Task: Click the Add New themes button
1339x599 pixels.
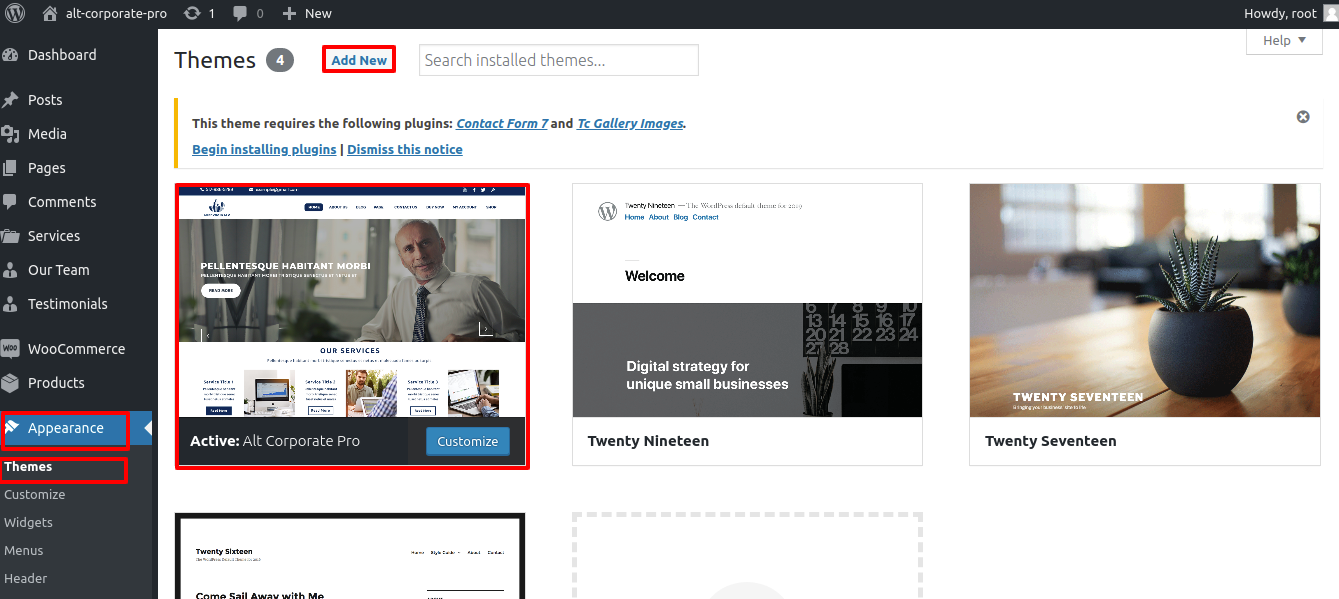Action: click(359, 60)
